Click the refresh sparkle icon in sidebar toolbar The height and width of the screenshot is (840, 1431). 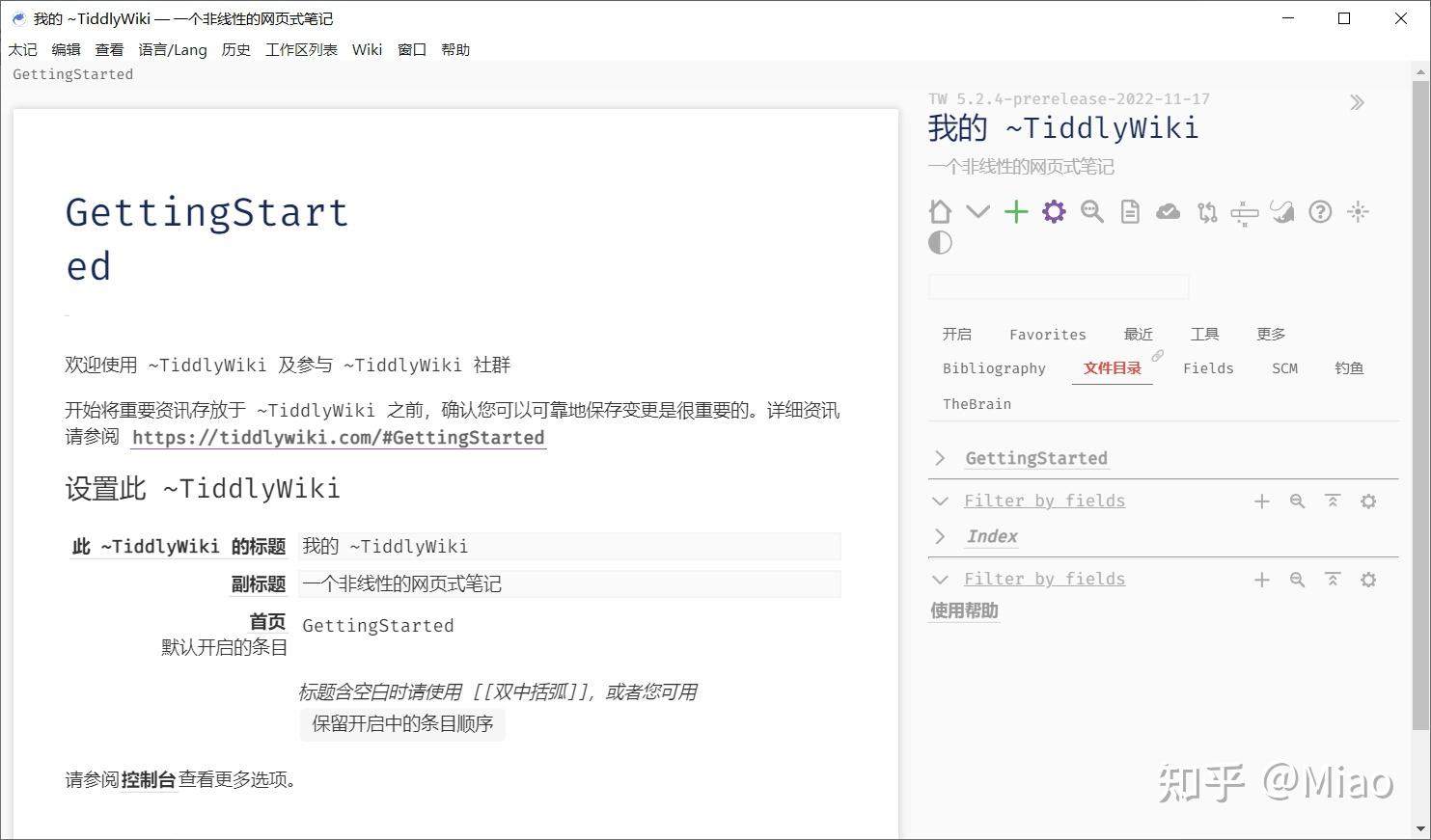1358,211
